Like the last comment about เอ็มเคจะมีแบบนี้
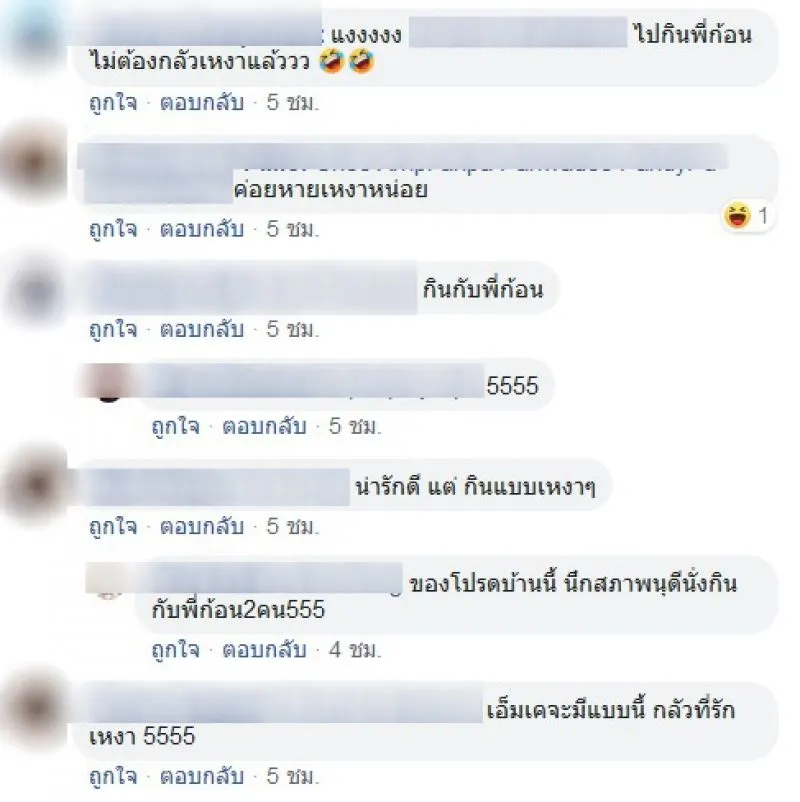 [x=113, y=776]
